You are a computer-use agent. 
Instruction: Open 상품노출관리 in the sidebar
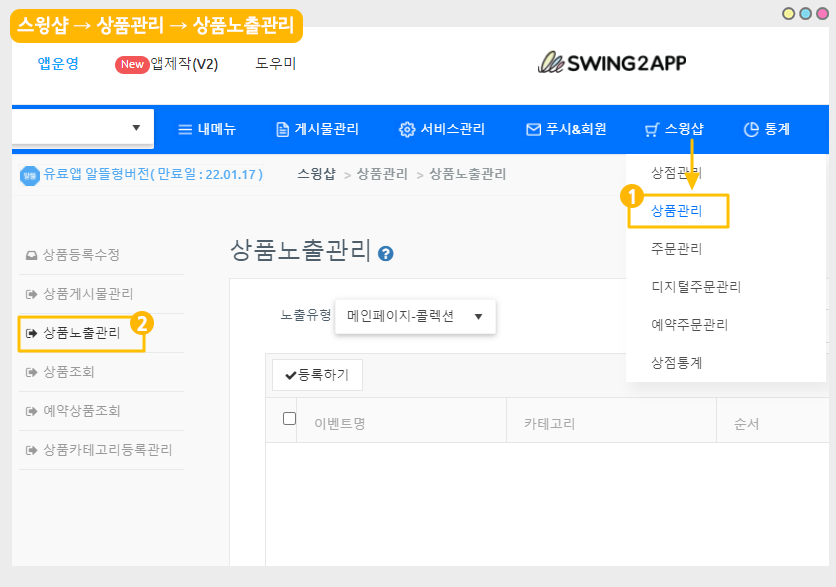click(81, 333)
